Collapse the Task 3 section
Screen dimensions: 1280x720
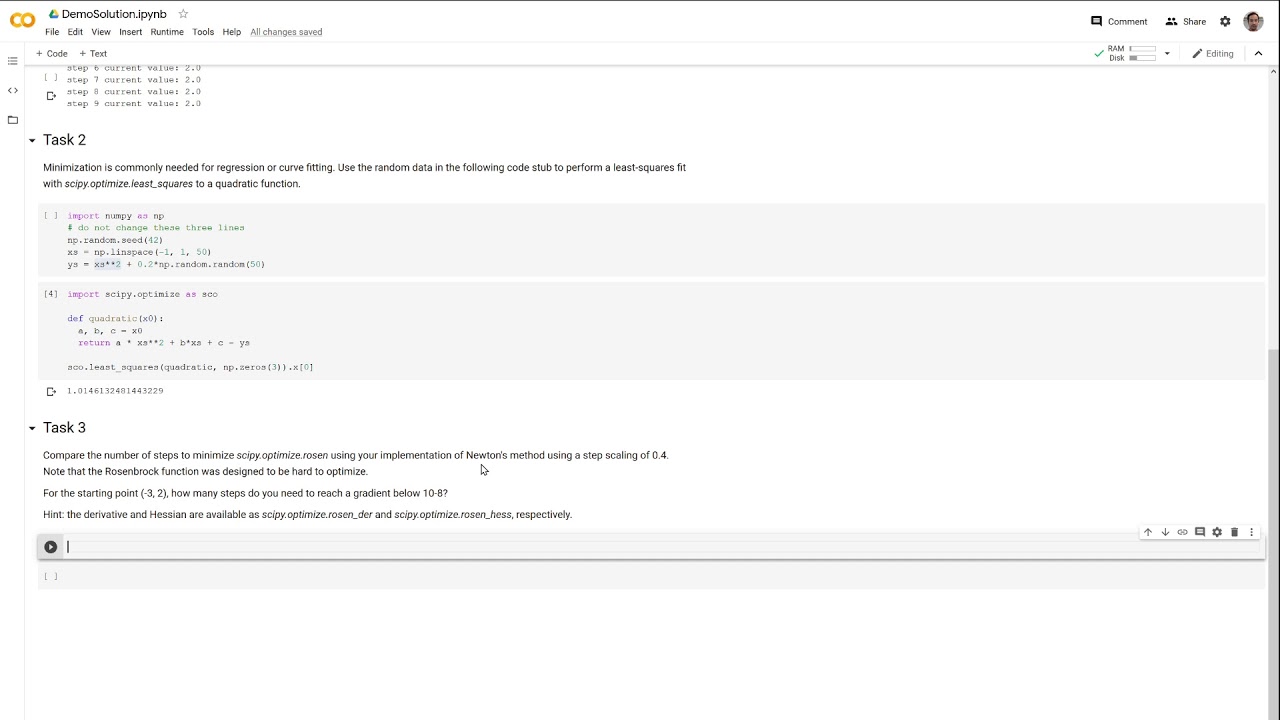pyautogui.click(x=32, y=428)
